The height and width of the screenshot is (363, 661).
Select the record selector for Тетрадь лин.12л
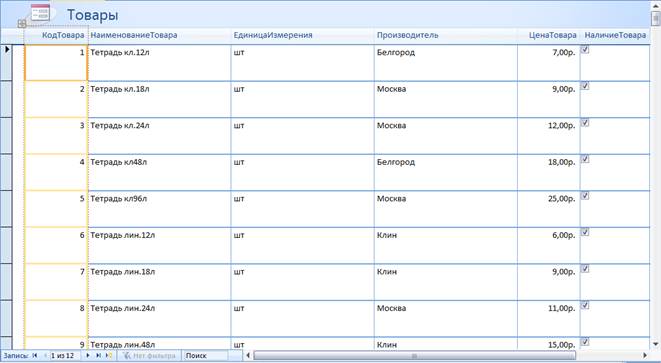(x=6, y=245)
